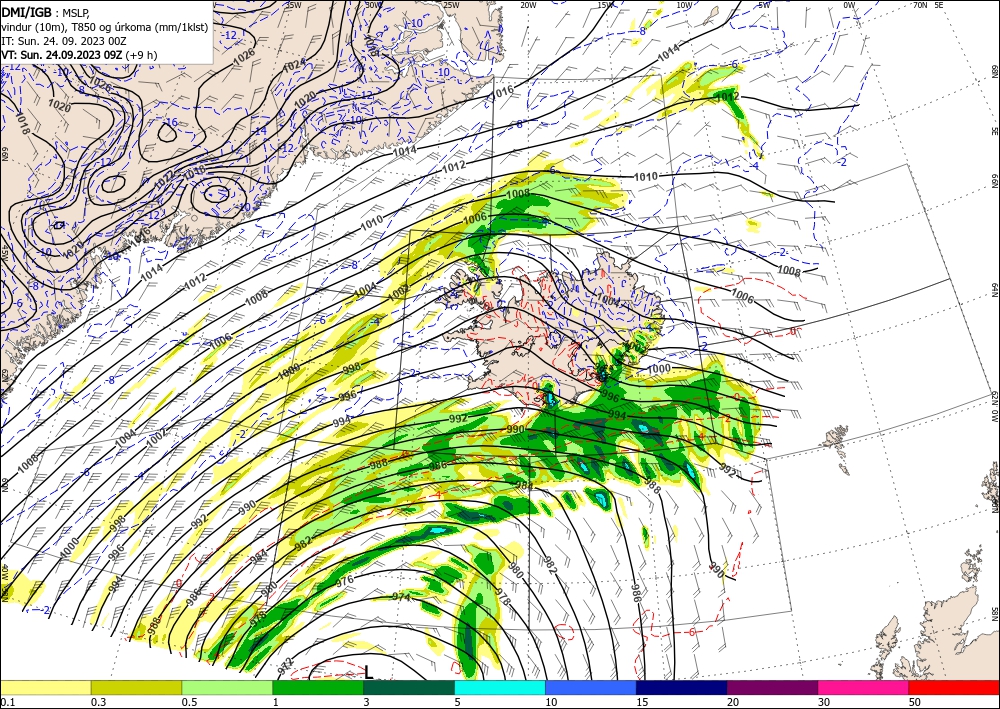Select the dark green 3–5 legend swatch
This screenshot has height=709, width=1000.
tap(409, 687)
